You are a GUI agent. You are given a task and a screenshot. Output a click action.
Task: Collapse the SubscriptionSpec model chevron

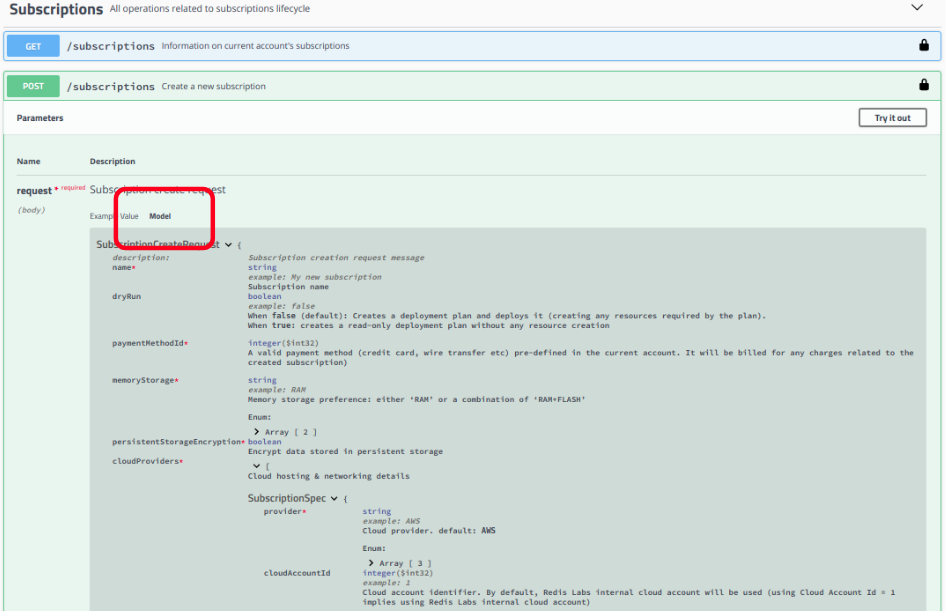pos(334,498)
